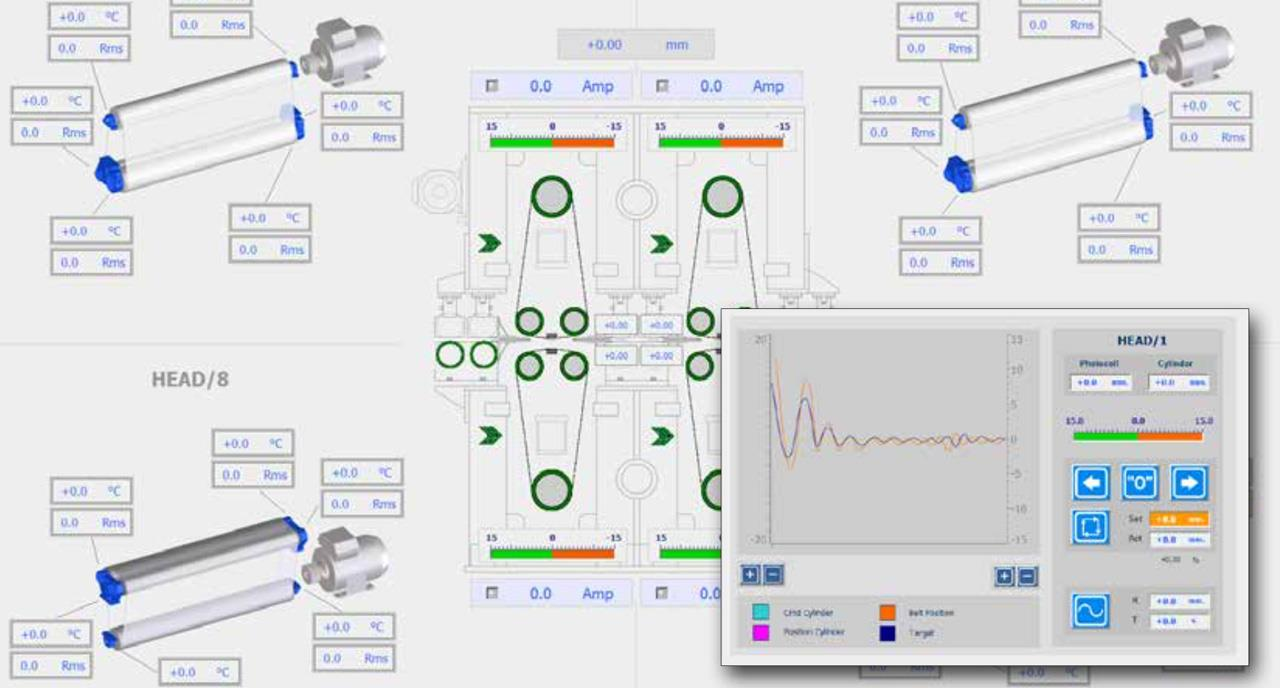Toggle checkbox in upper-left Amp readout
1280x688 pixels.
pyautogui.click(x=492, y=86)
